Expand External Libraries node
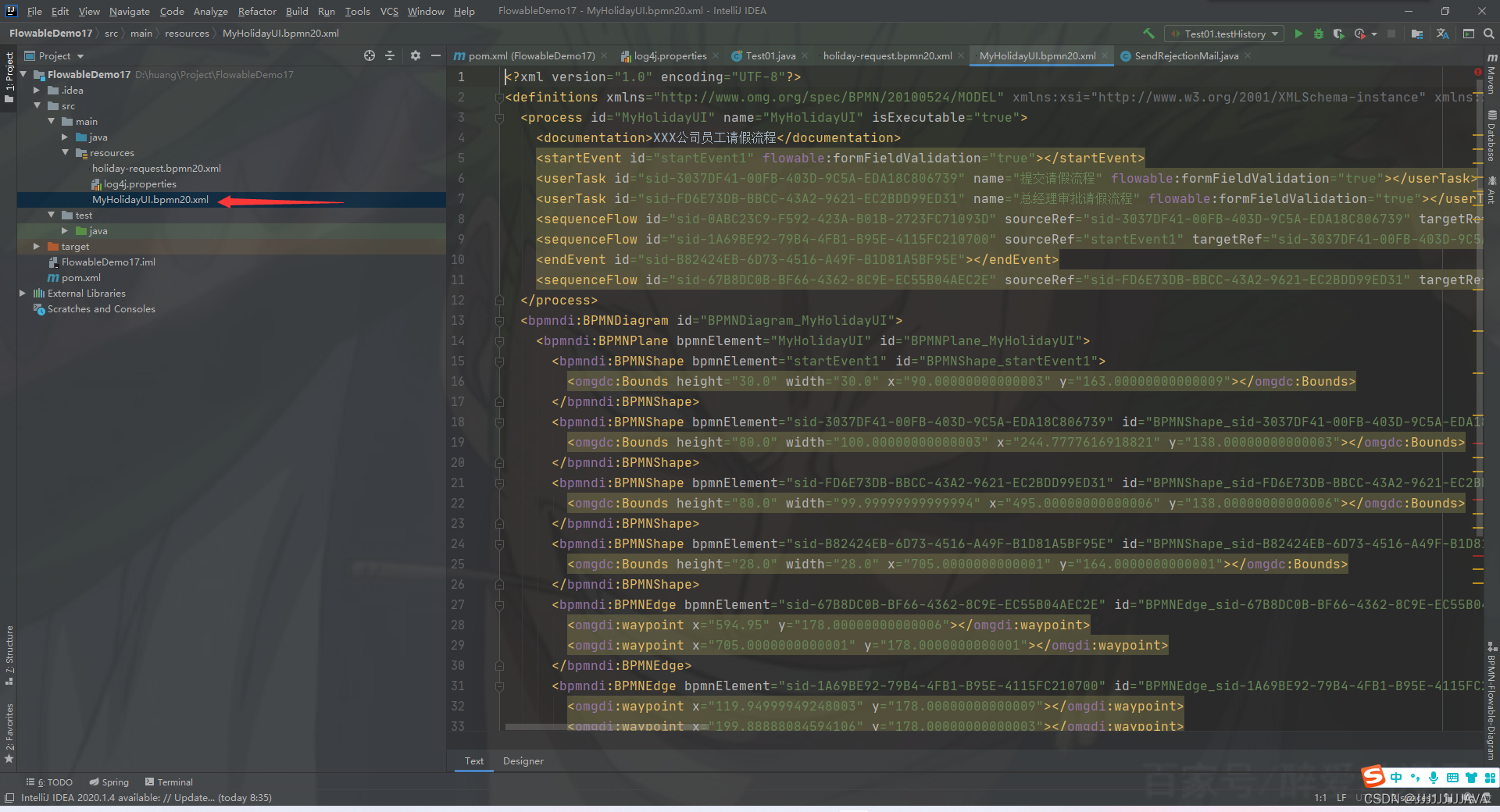 pyautogui.click(x=23, y=293)
